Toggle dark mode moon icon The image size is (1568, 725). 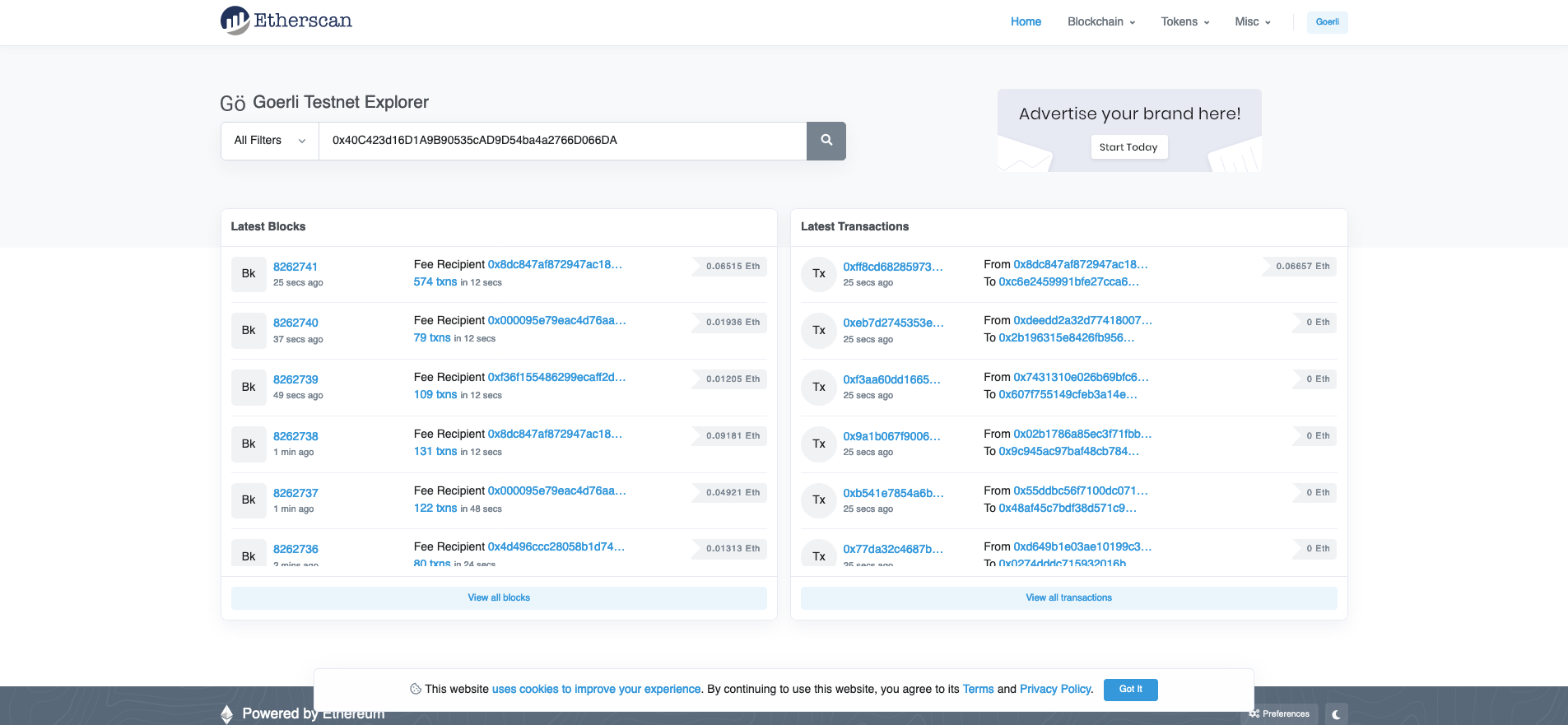pyautogui.click(x=1336, y=714)
